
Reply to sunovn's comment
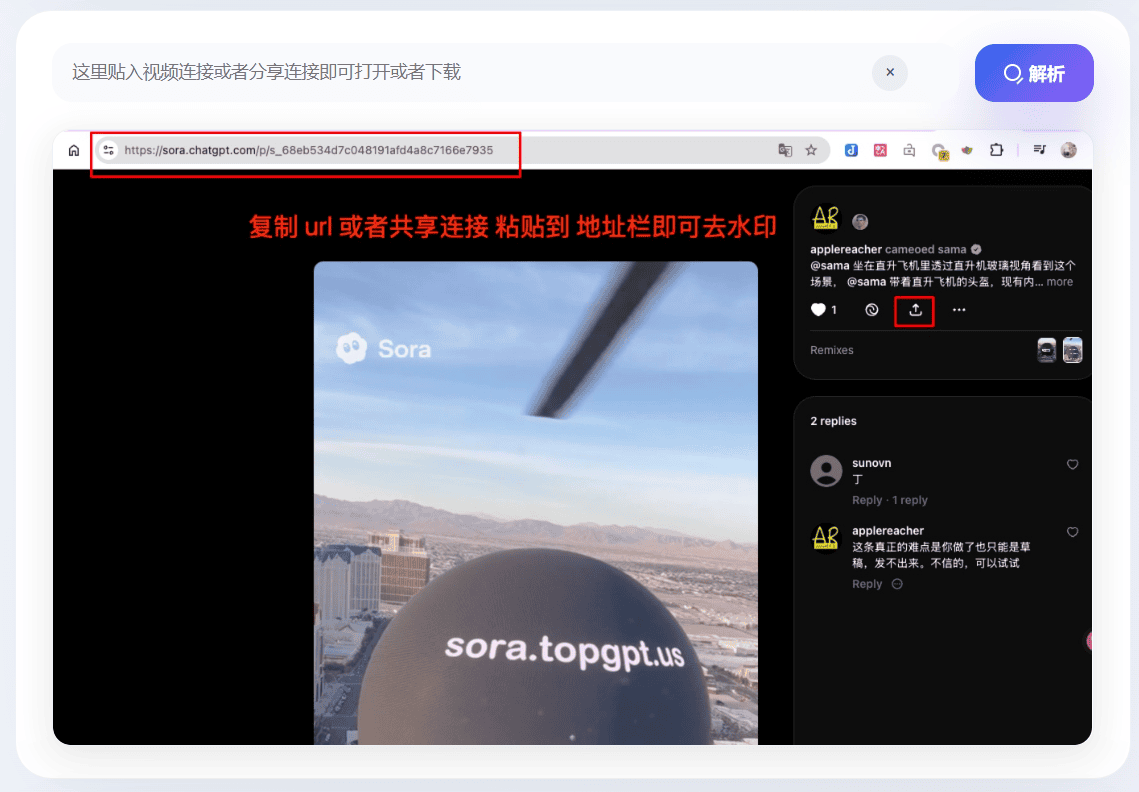[x=867, y=500]
